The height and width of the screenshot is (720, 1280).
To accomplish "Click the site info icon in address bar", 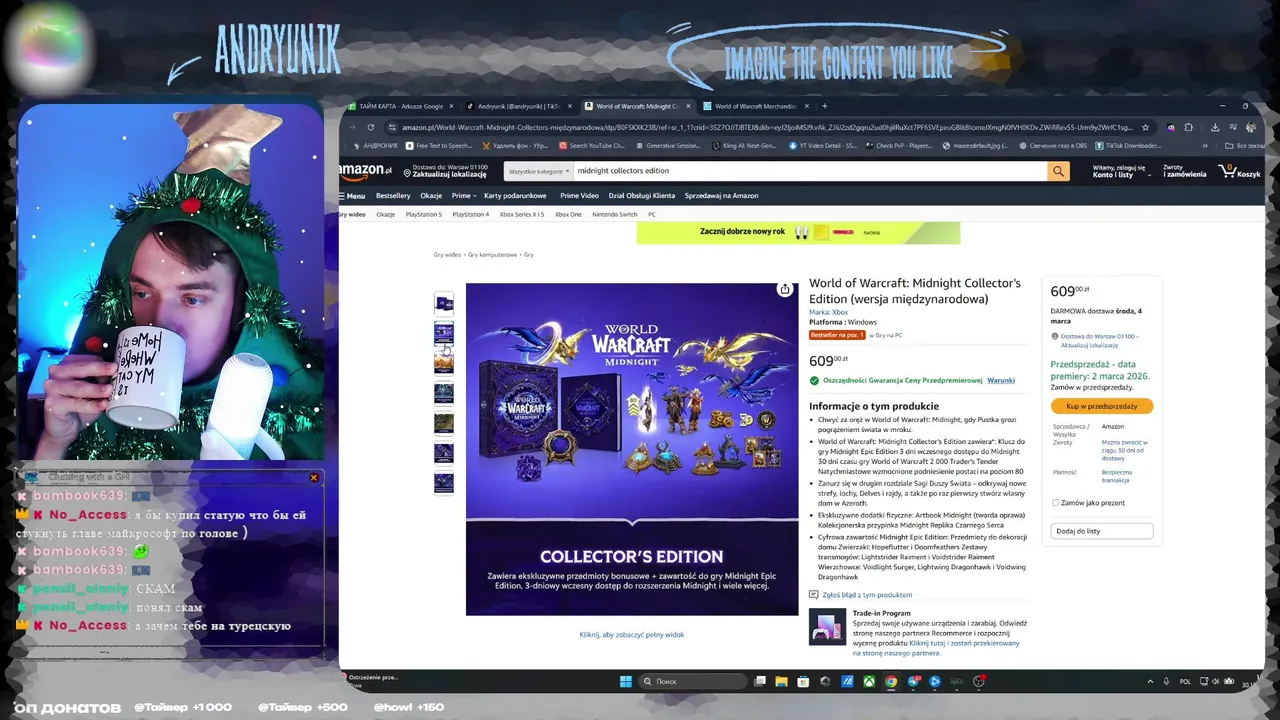I will click(x=392, y=127).
